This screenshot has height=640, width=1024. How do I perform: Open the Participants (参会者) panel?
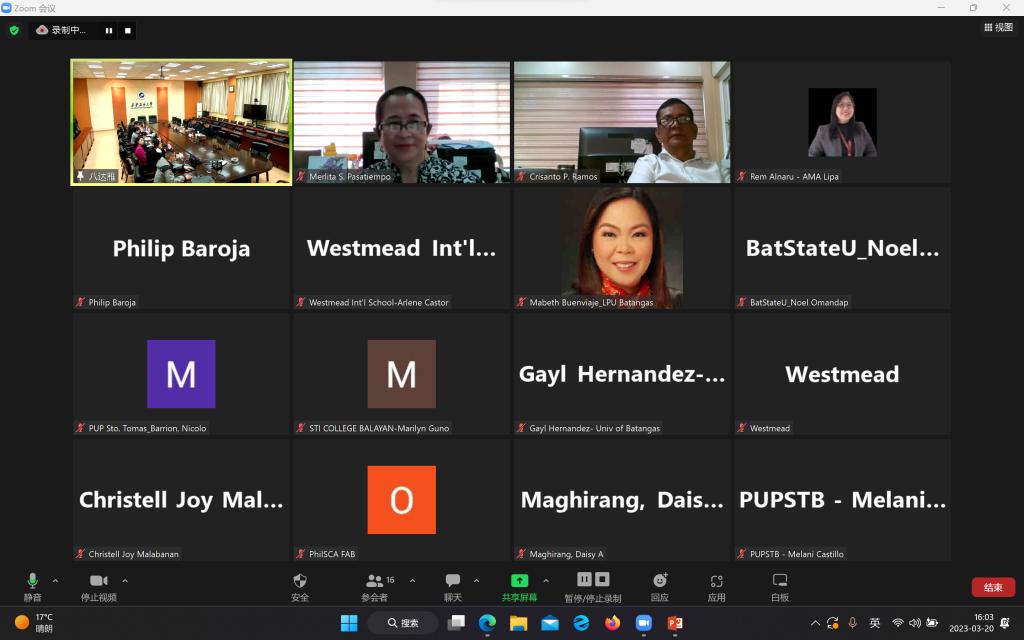pos(375,581)
